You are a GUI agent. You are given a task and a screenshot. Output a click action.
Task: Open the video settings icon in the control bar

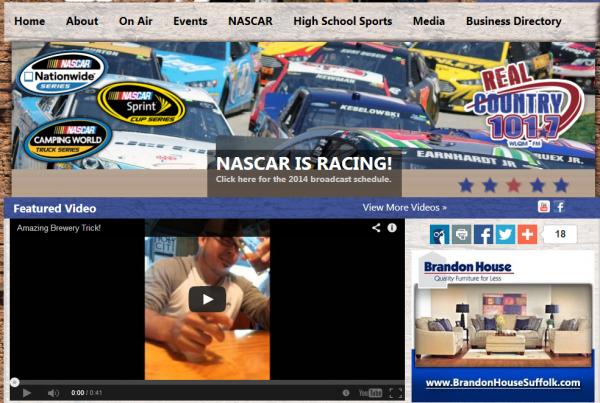[346, 393]
